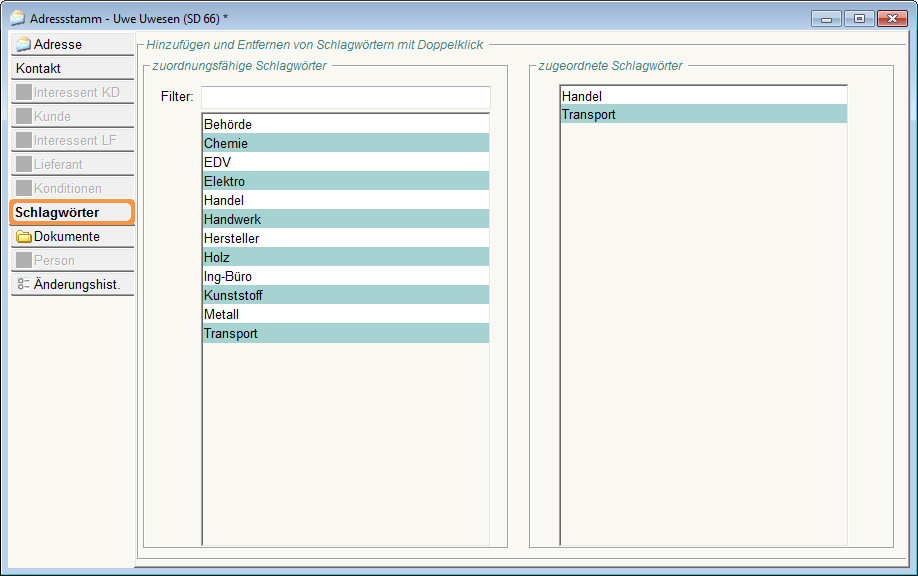Select Ing-Büro in assignable keywords
Image resolution: width=918 pixels, height=576 pixels.
pos(345,276)
